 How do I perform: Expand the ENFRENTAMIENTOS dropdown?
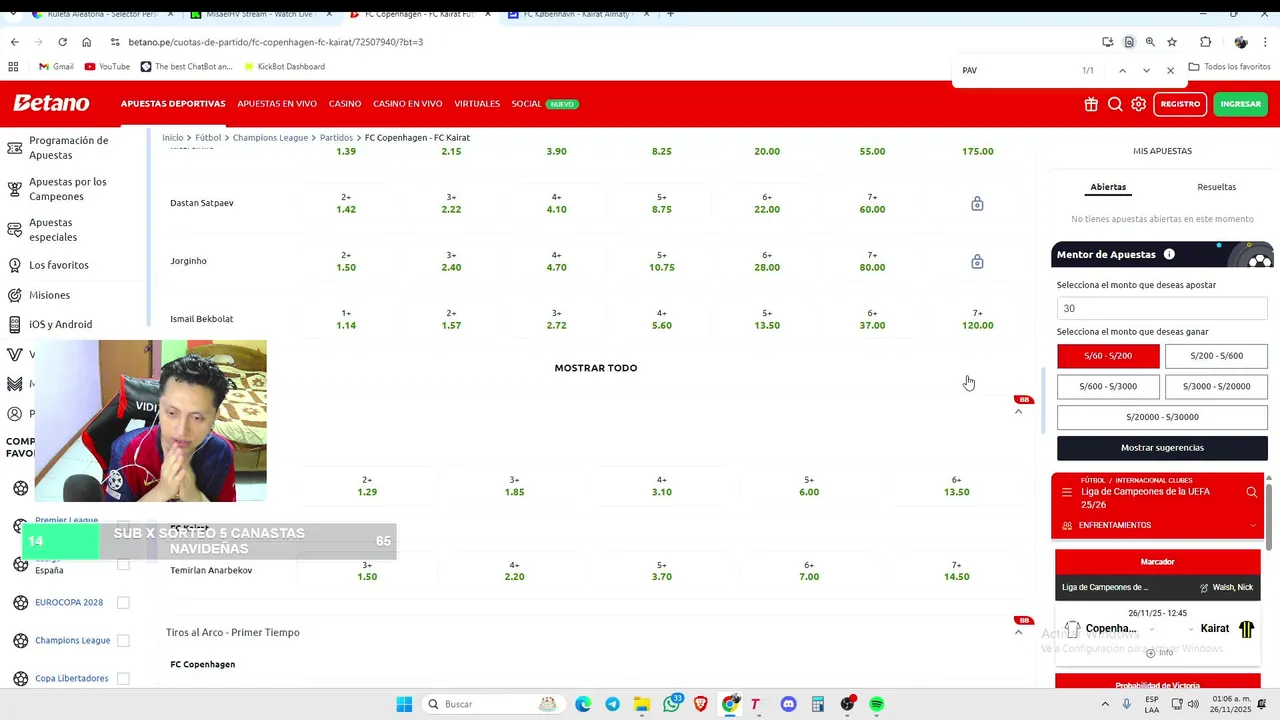tap(1253, 525)
